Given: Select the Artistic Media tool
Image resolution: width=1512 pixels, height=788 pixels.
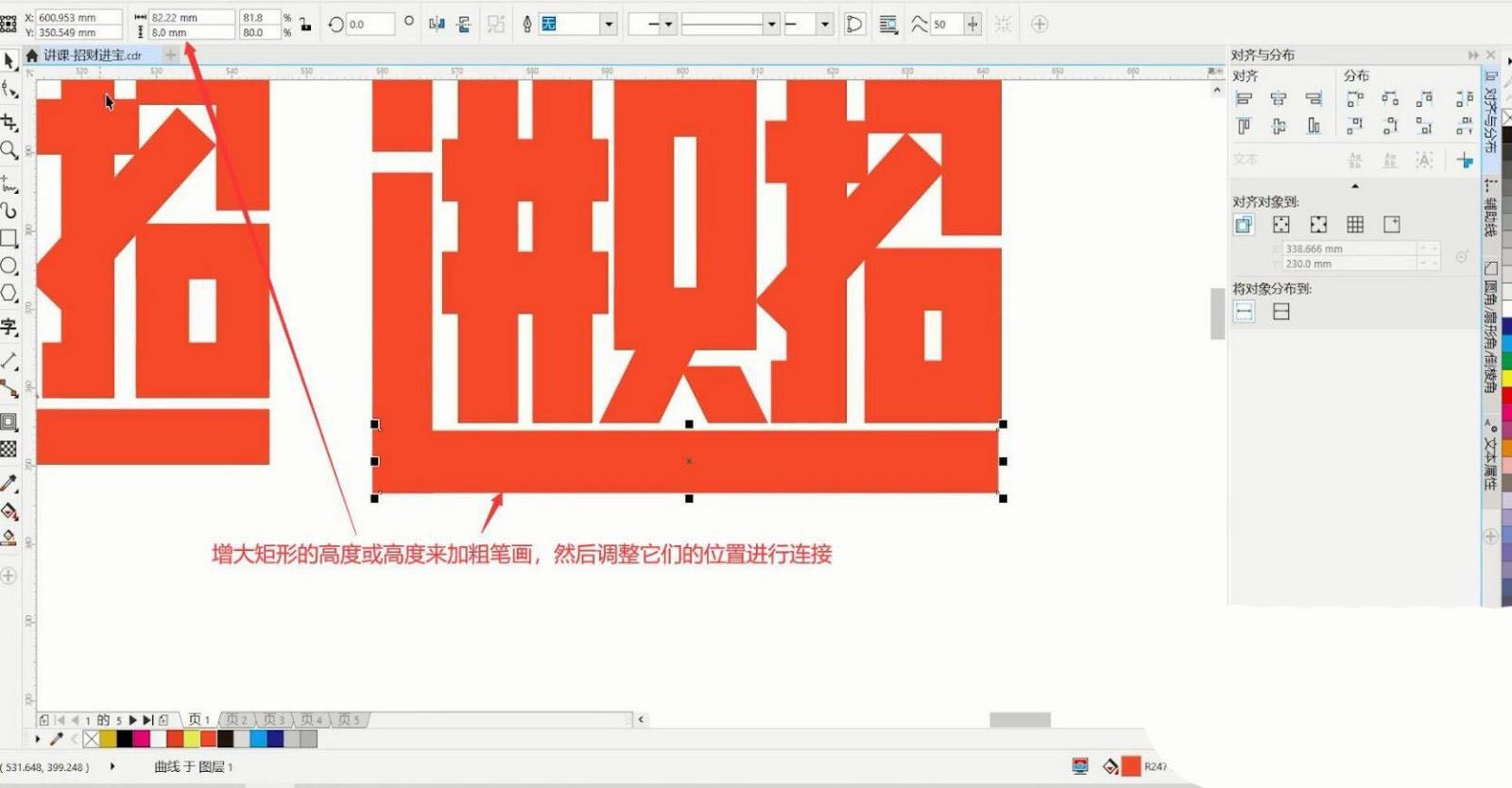Looking at the screenshot, I should click(9, 210).
